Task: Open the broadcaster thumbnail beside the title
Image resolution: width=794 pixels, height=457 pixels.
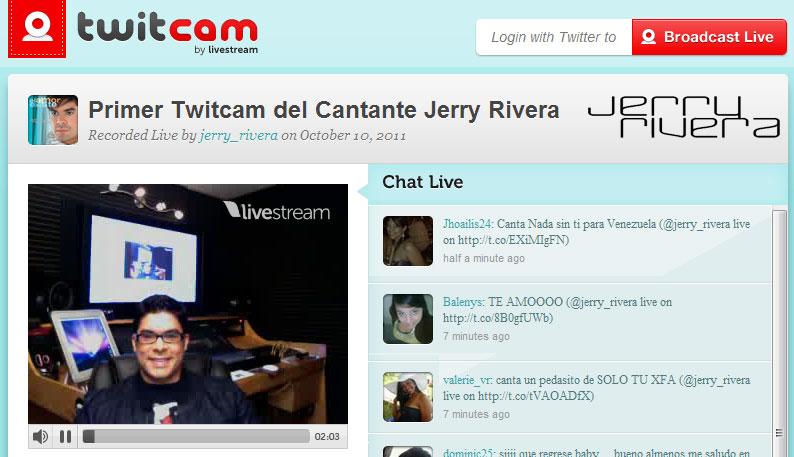Action: (x=53, y=120)
